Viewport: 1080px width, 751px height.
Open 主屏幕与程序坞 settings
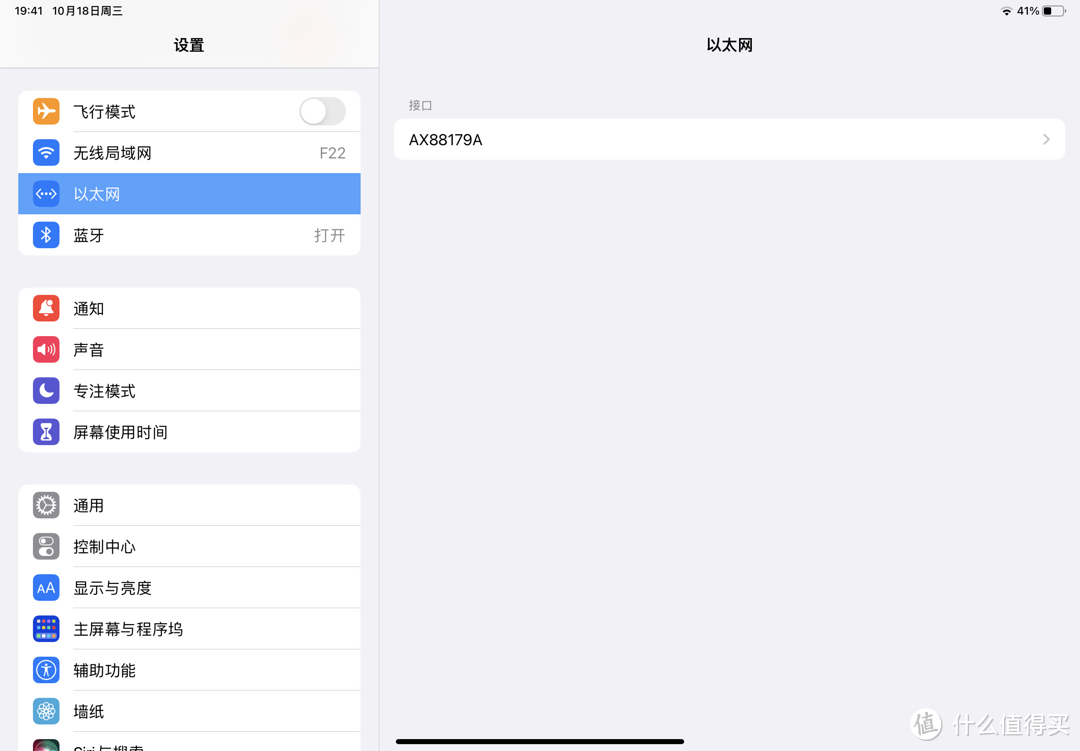189,629
